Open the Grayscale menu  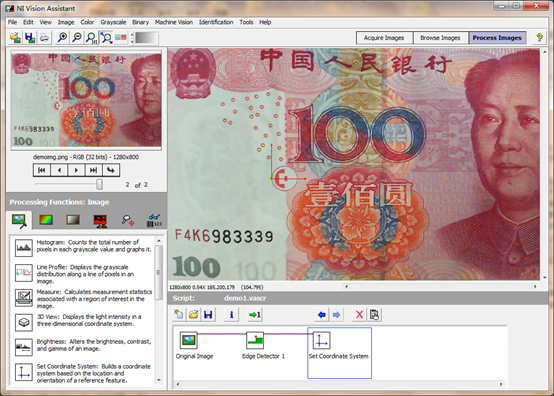pyautogui.click(x=113, y=22)
